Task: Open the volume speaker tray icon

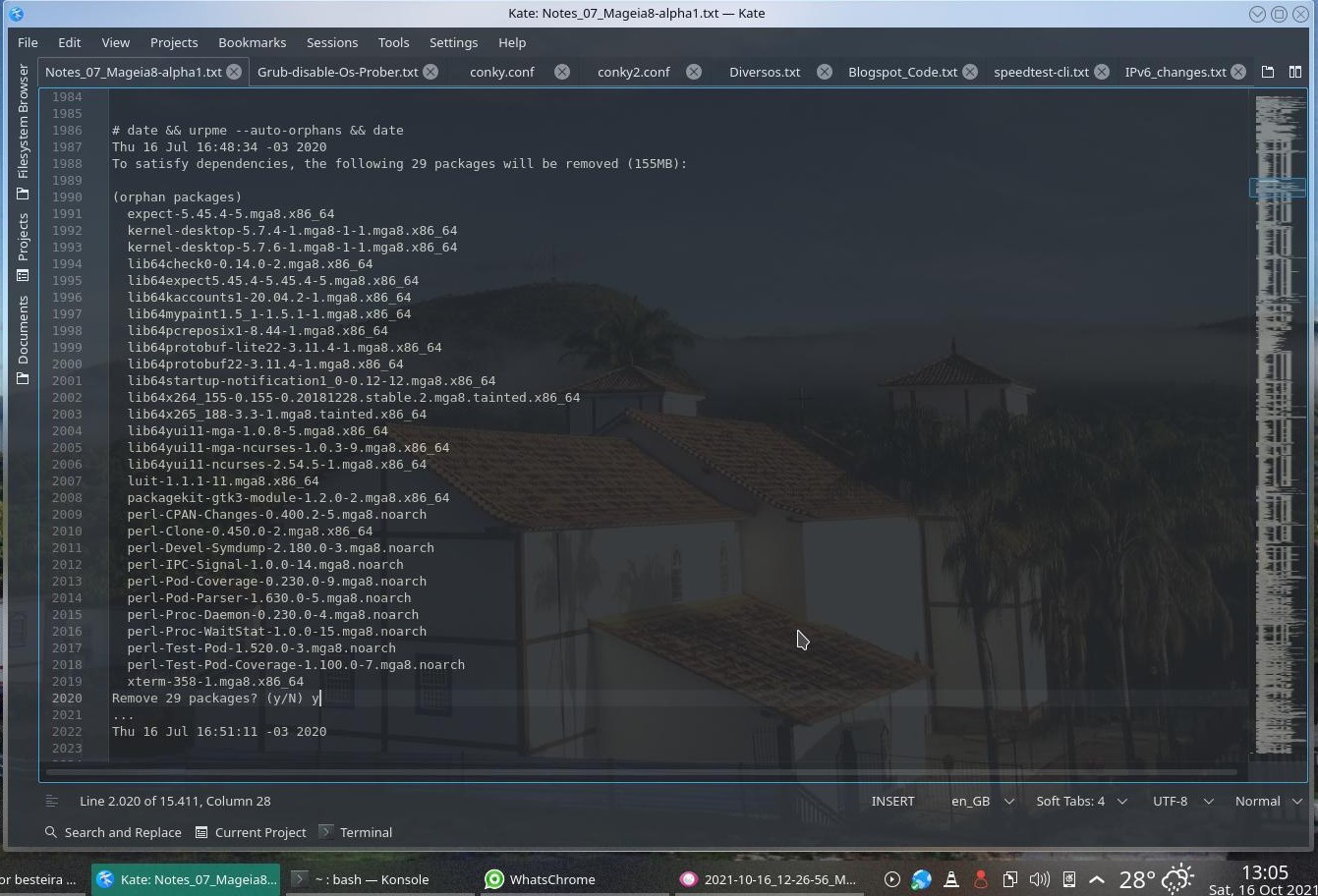Action: 1039,879
